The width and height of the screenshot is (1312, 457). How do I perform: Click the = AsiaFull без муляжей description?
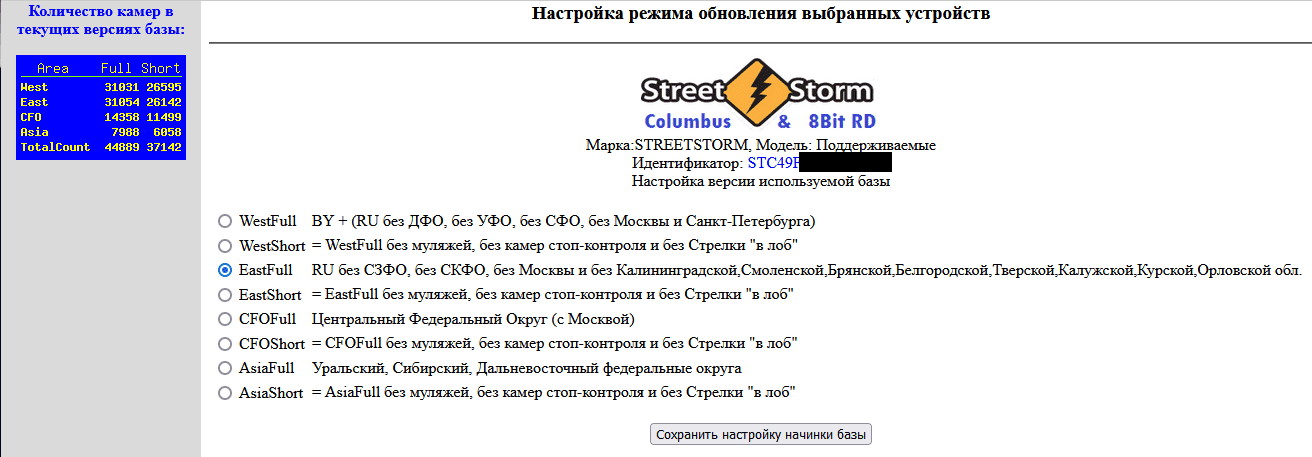point(553,393)
